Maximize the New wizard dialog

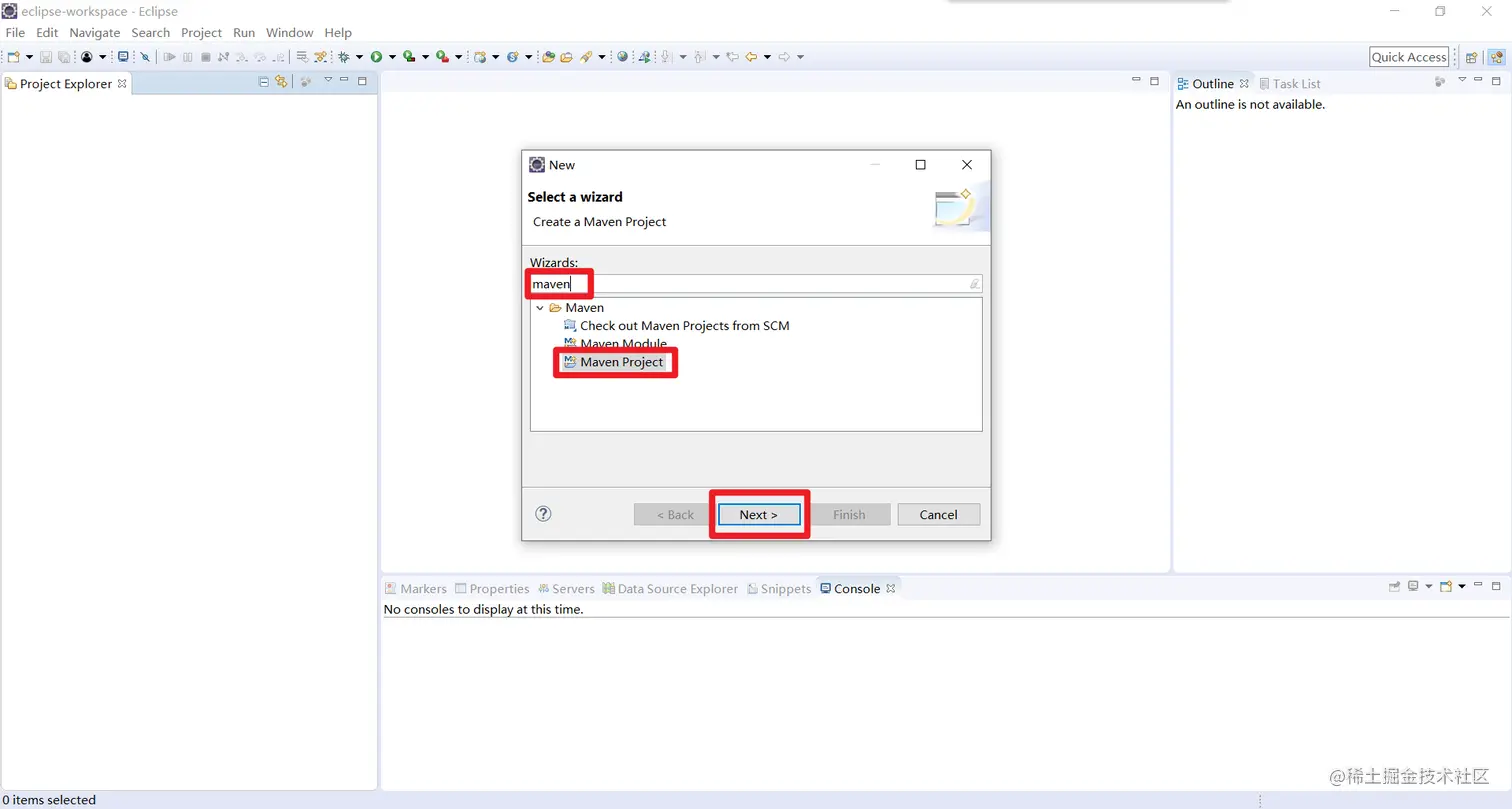(x=921, y=165)
